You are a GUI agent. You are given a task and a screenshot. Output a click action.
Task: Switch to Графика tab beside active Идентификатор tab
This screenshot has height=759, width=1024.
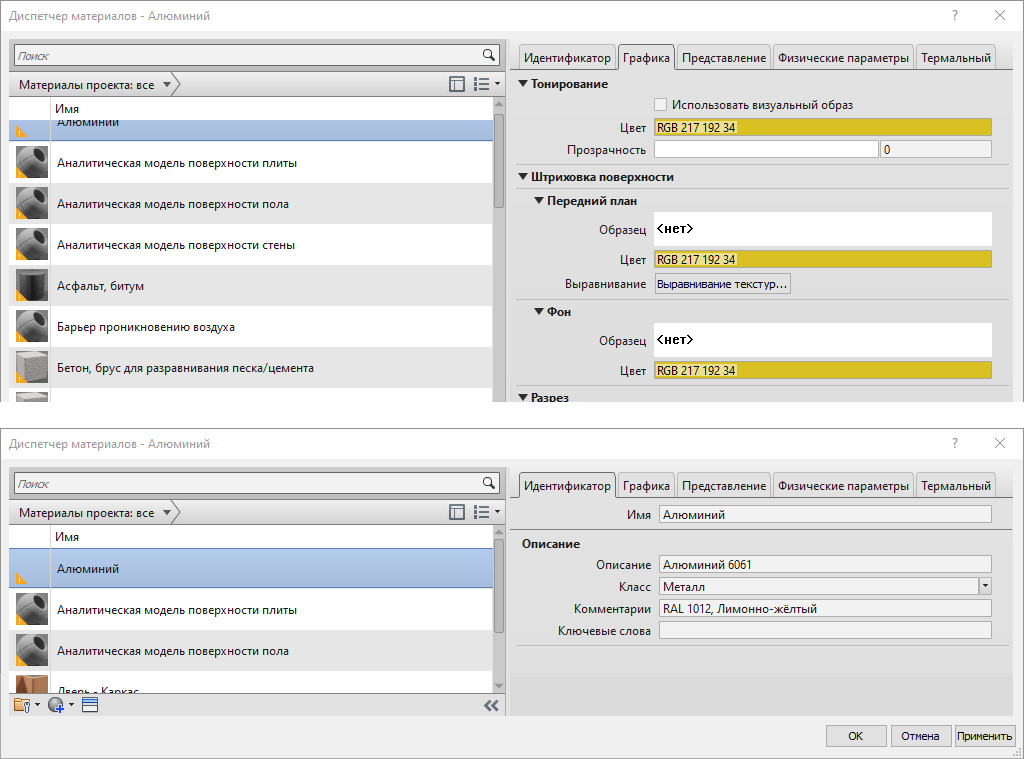coord(646,486)
